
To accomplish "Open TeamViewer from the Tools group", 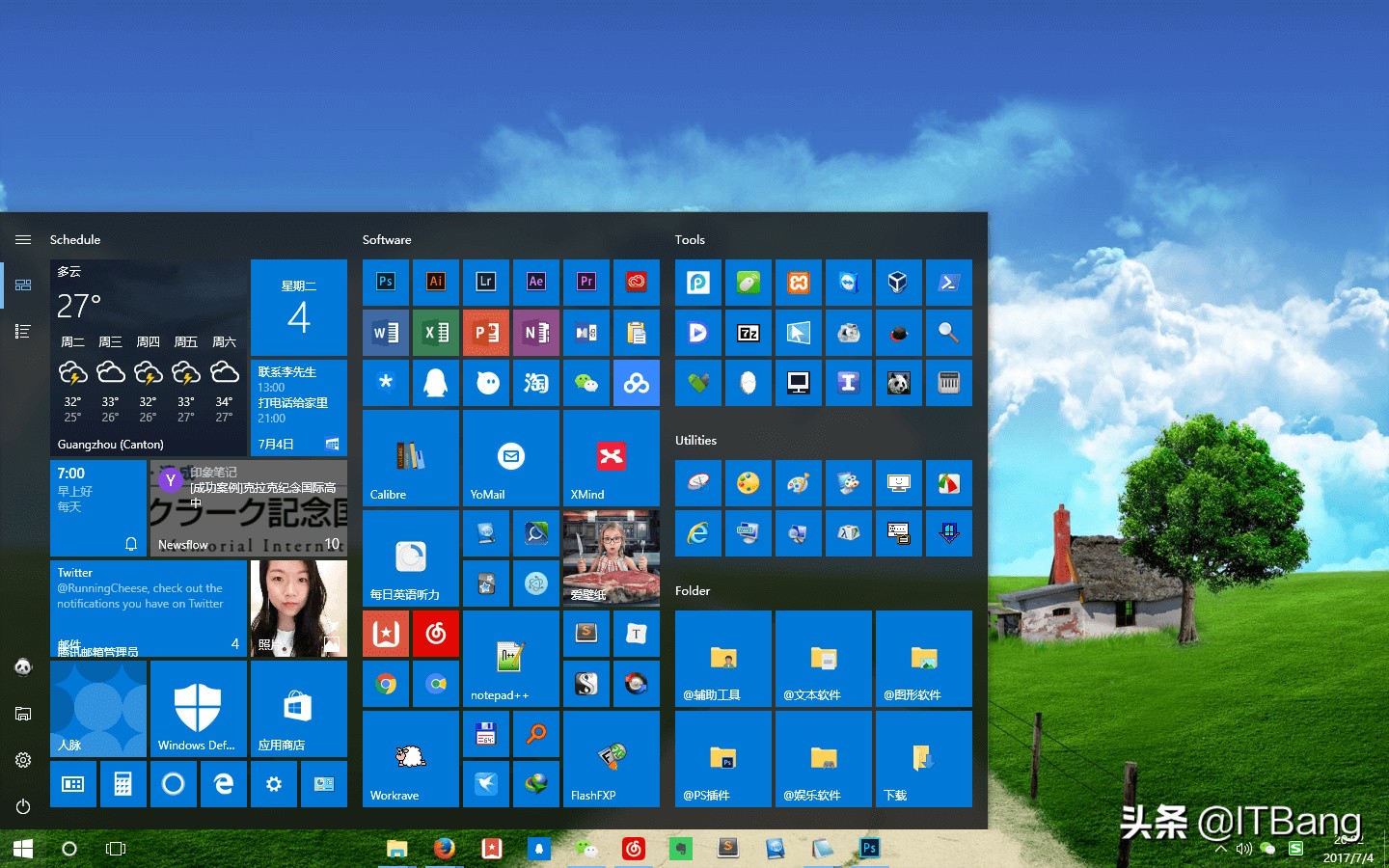I will tap(849, 283).
